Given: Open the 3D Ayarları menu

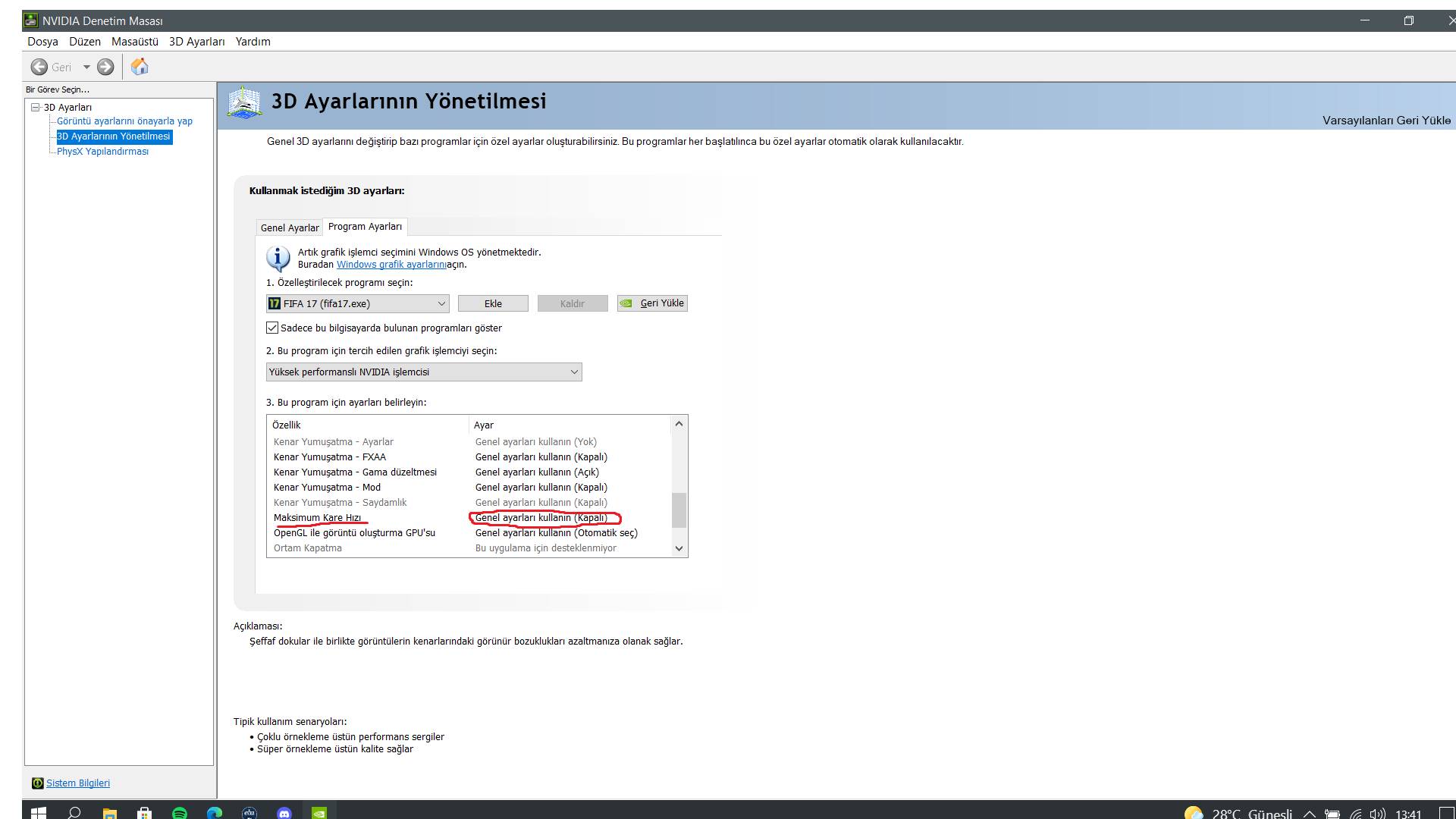Looking at the screenshot, I should click(x=196, y=42).
